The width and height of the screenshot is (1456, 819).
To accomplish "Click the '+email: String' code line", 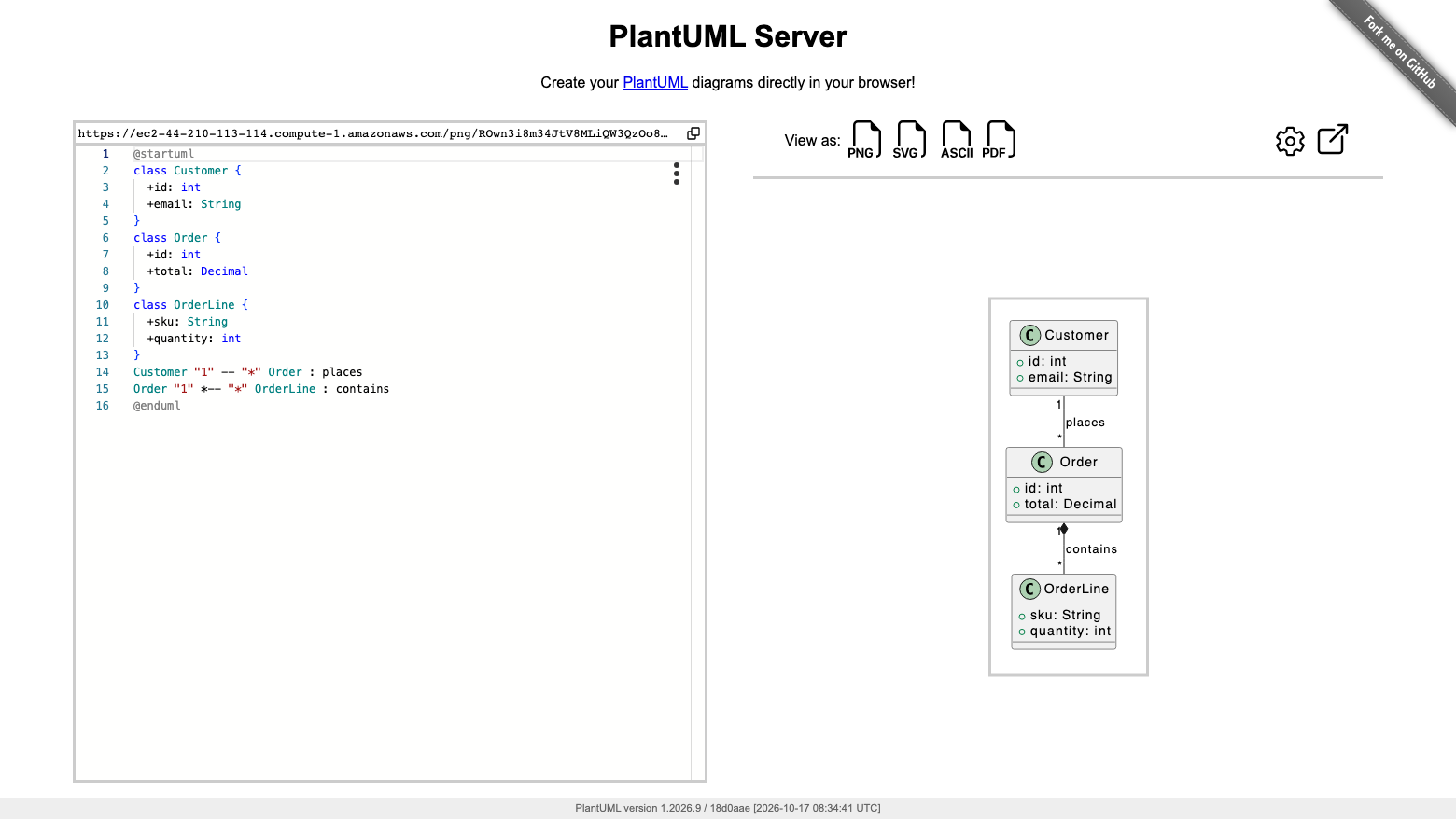I will [x=194, y=204].
